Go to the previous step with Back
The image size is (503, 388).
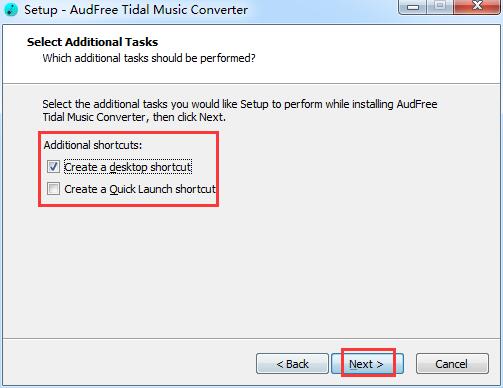(x=292, y=364)
